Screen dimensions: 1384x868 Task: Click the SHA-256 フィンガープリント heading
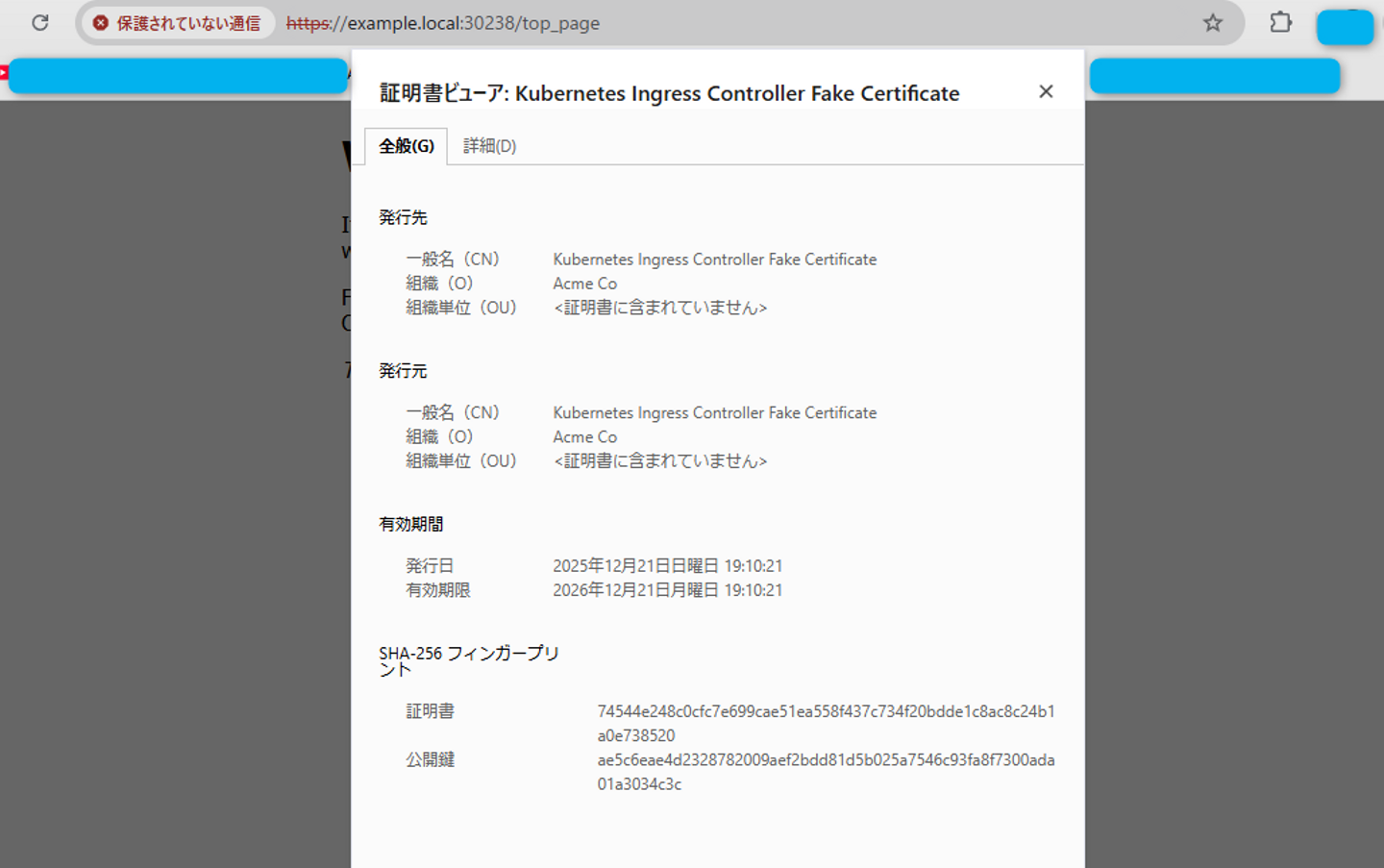(469, 661)
